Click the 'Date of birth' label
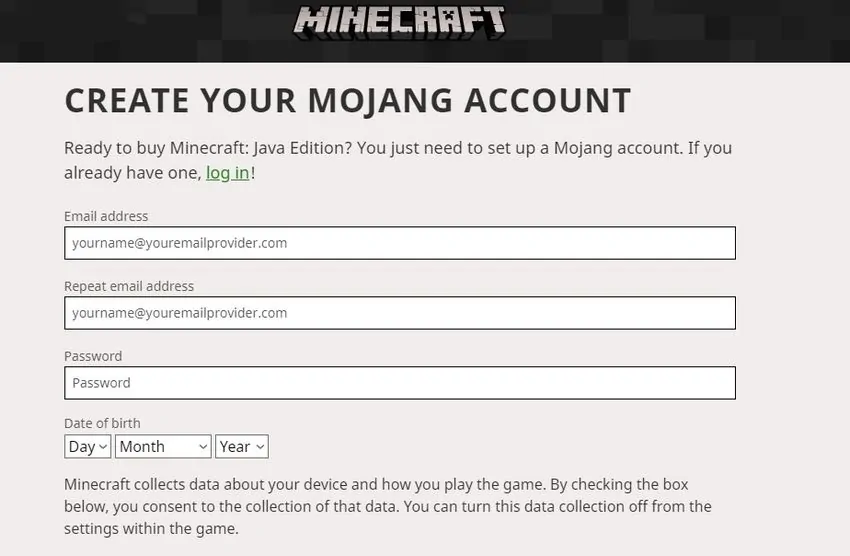The width and height of the screenshot is (850, 556). (102, 423)
